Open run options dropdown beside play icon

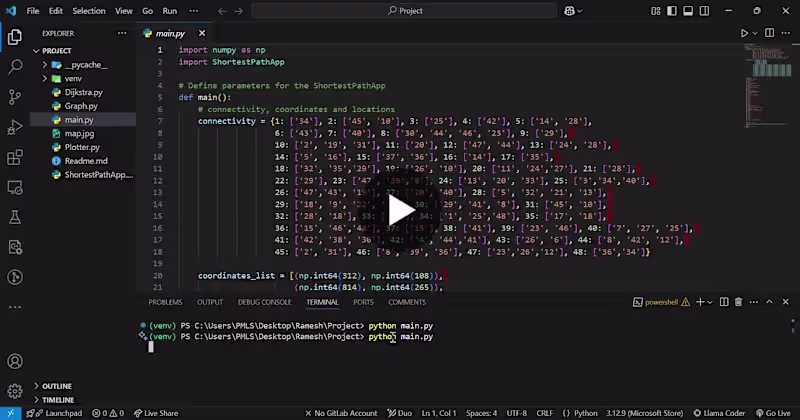(755, 33)
